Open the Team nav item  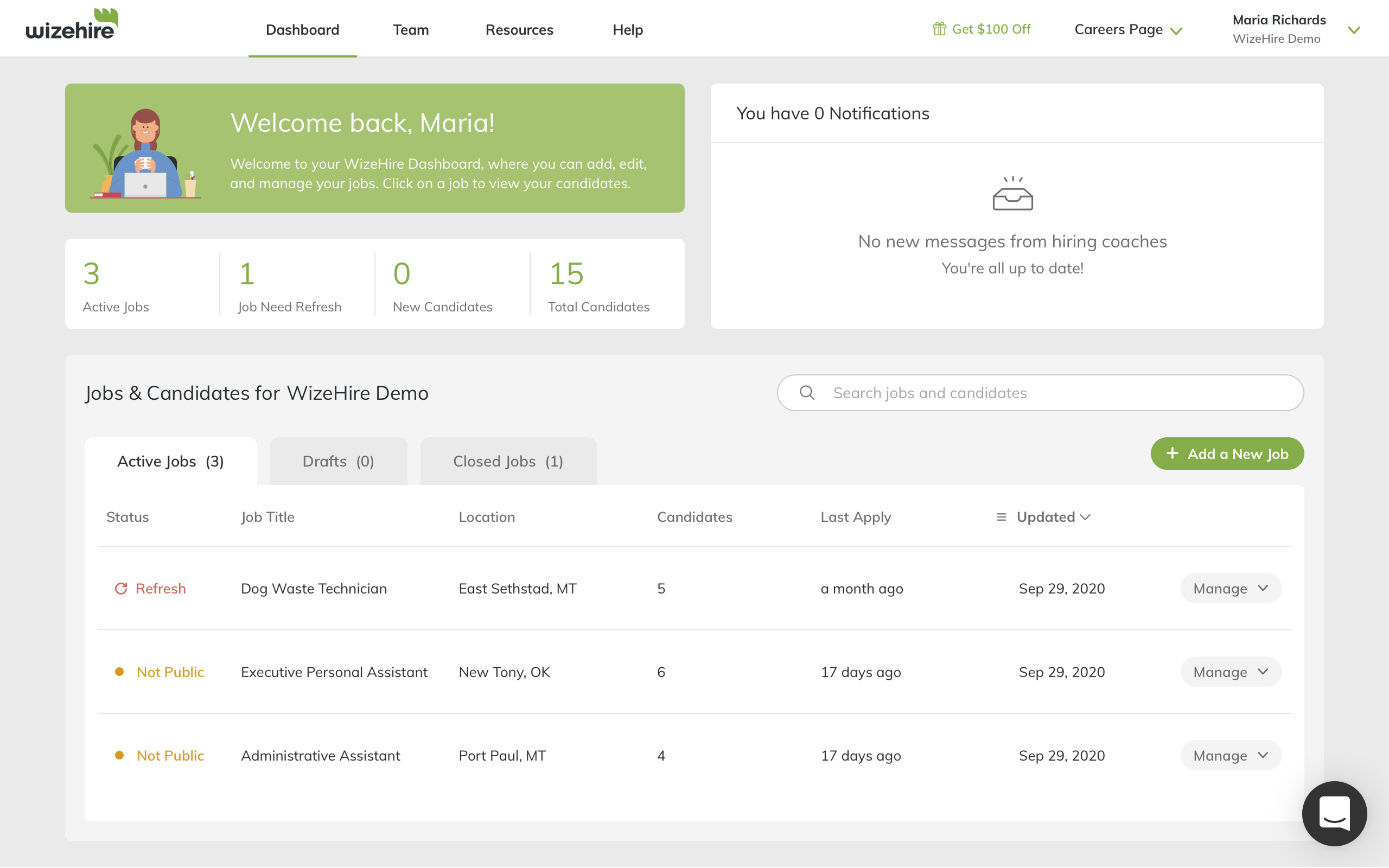click(411, 29)
